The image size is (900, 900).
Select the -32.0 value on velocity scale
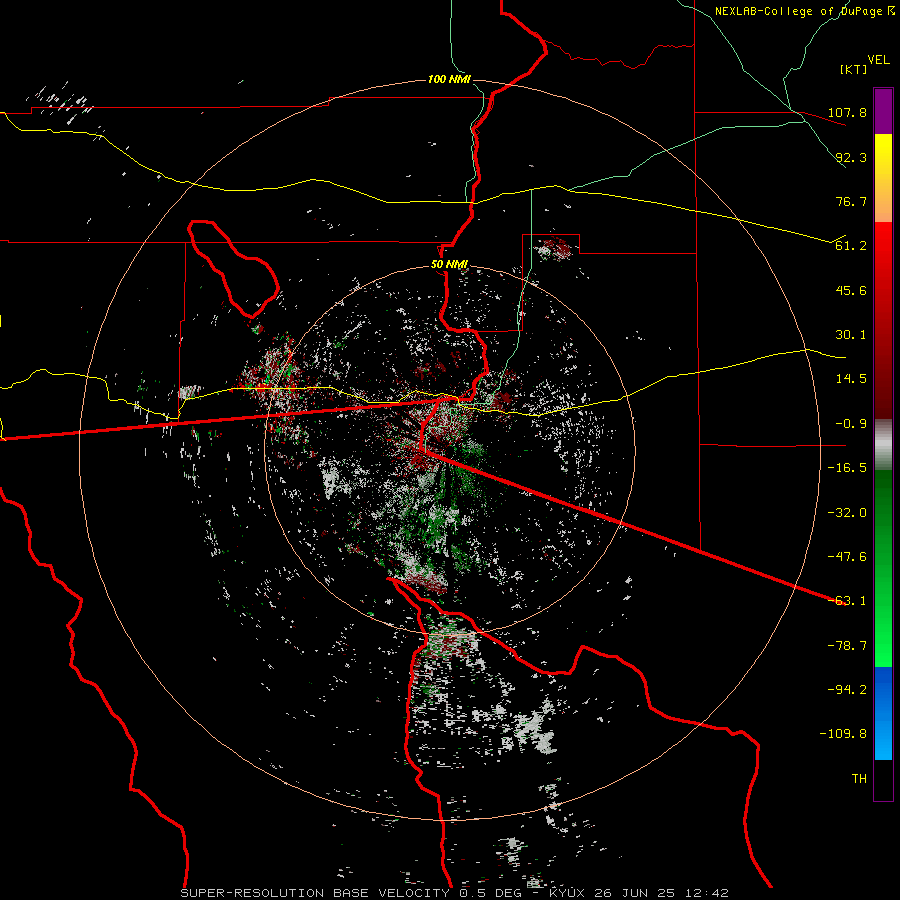(847, 513)
